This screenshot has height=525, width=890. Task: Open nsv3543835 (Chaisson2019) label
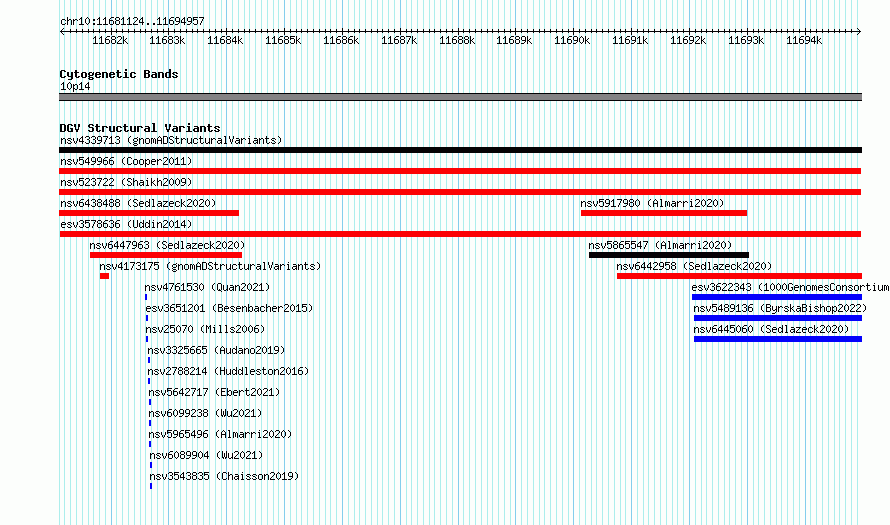(224, 476)
